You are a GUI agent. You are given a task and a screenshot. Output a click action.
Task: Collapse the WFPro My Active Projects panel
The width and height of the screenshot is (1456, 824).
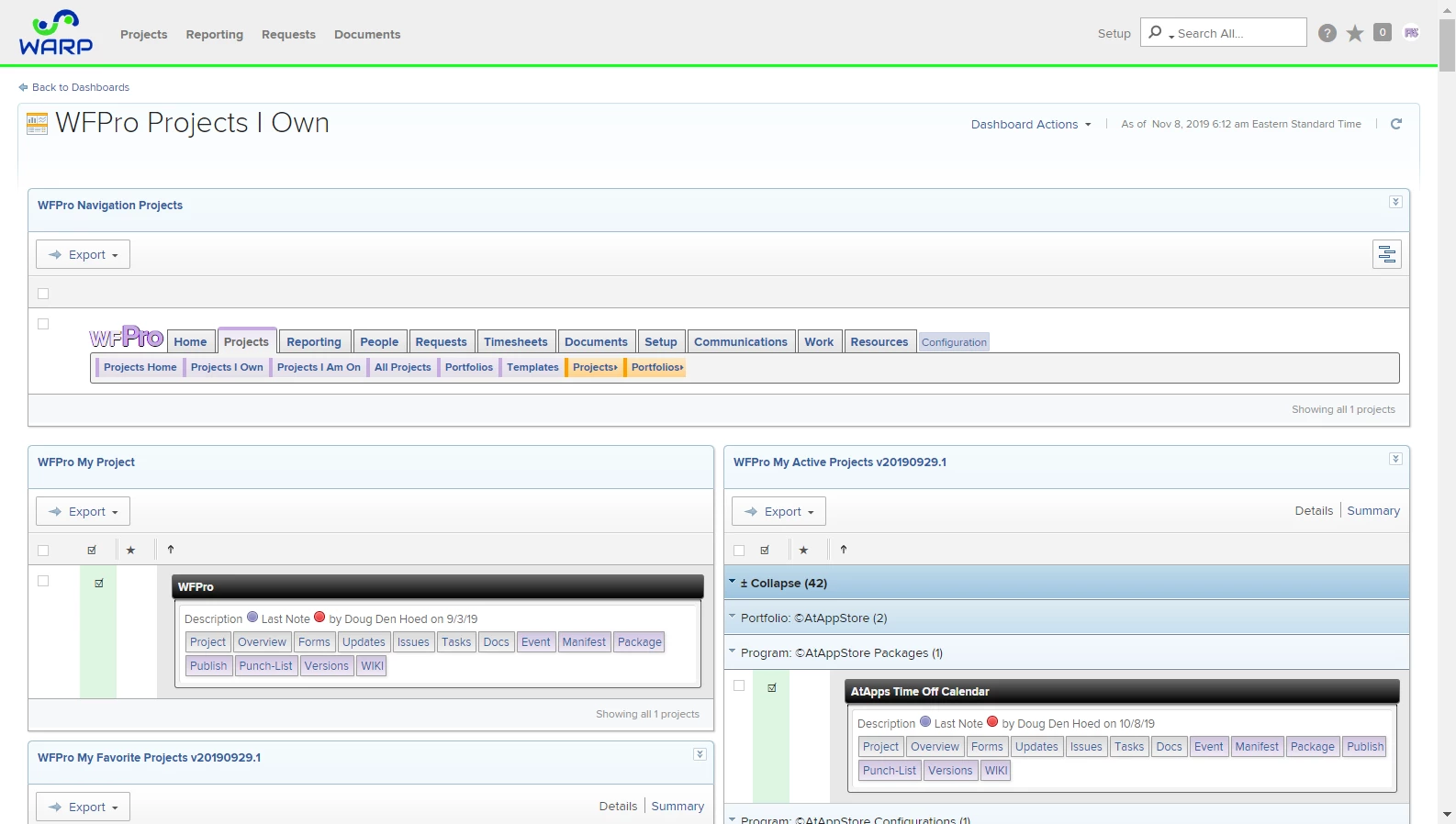pyautogui.click(x=1395, y=459)
